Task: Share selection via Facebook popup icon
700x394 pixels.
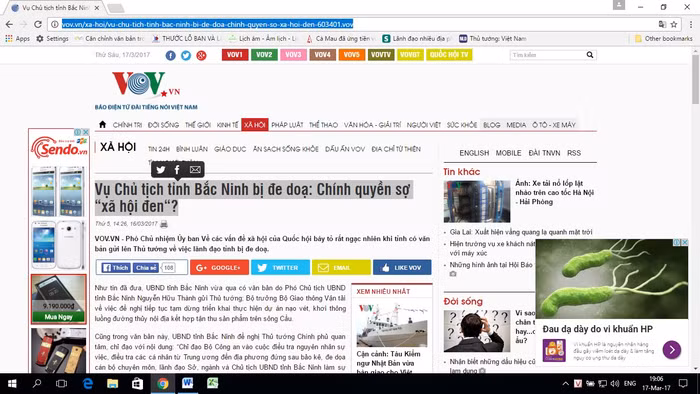Action: [177, 170]
